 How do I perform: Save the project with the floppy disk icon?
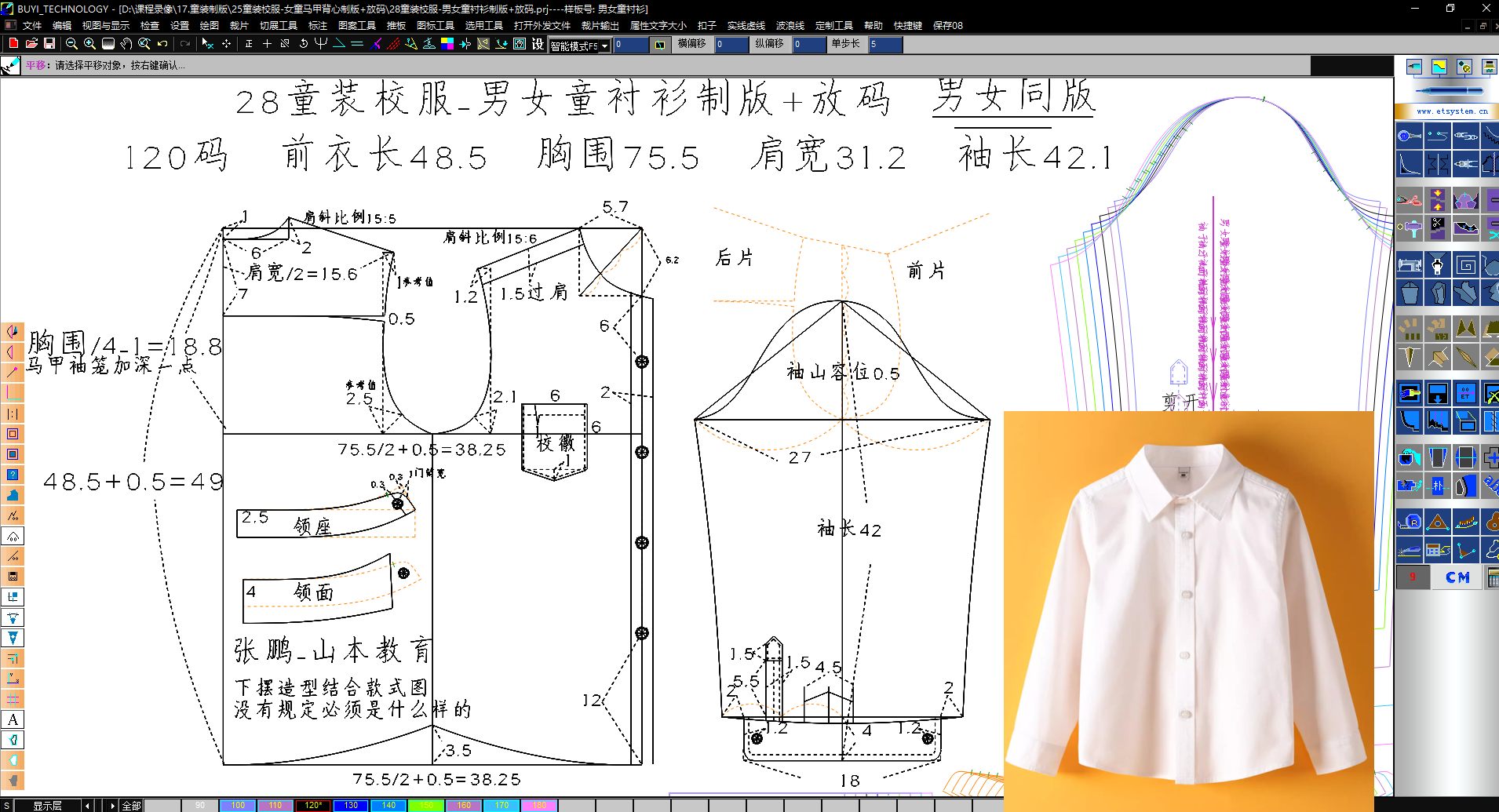[49, 43]
